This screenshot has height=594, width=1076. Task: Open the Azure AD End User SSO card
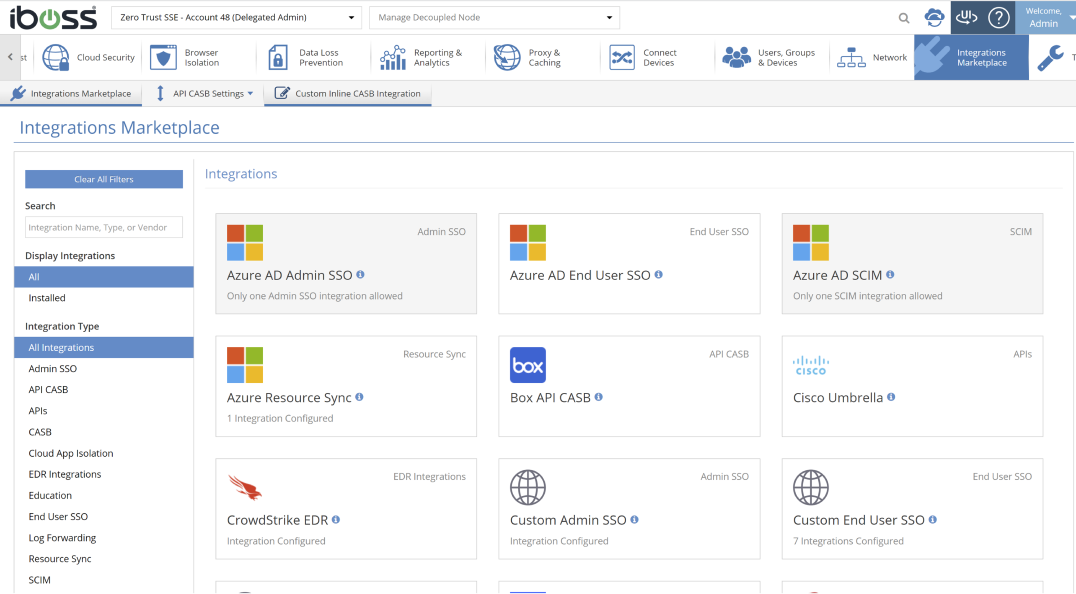click(629, 263)
